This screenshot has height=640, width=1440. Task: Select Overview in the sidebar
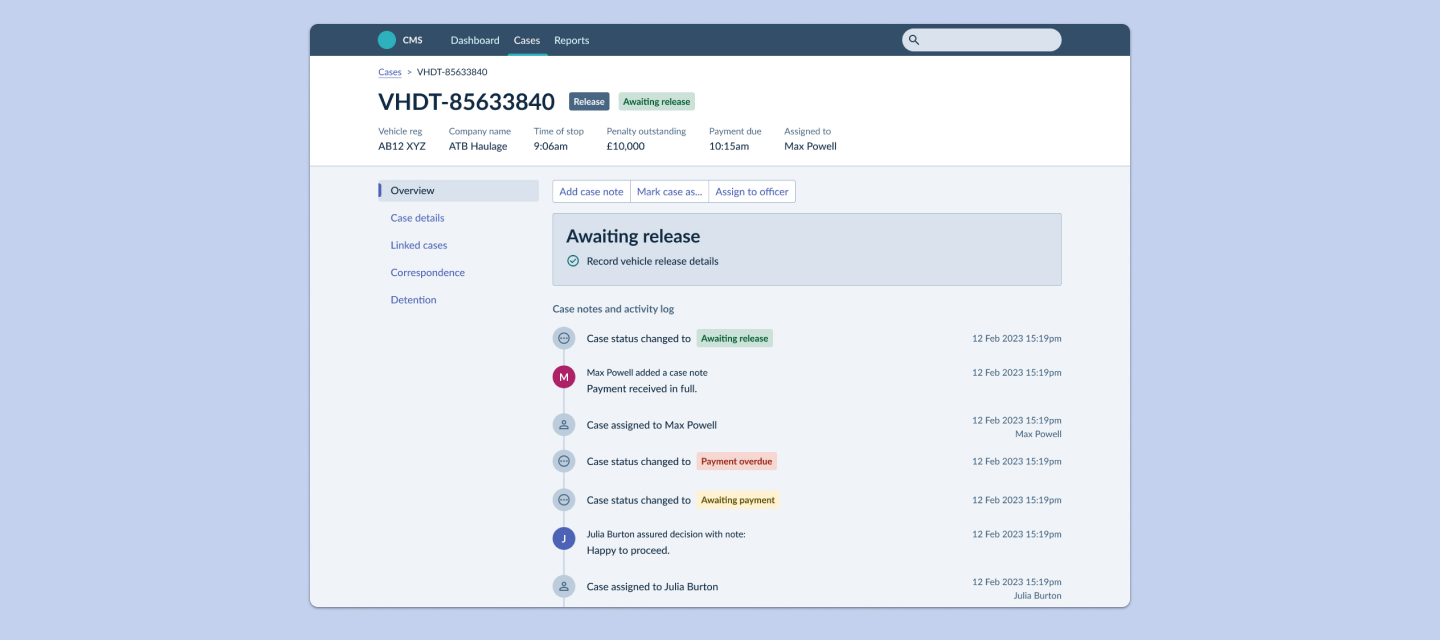click(x=458, y=191)
